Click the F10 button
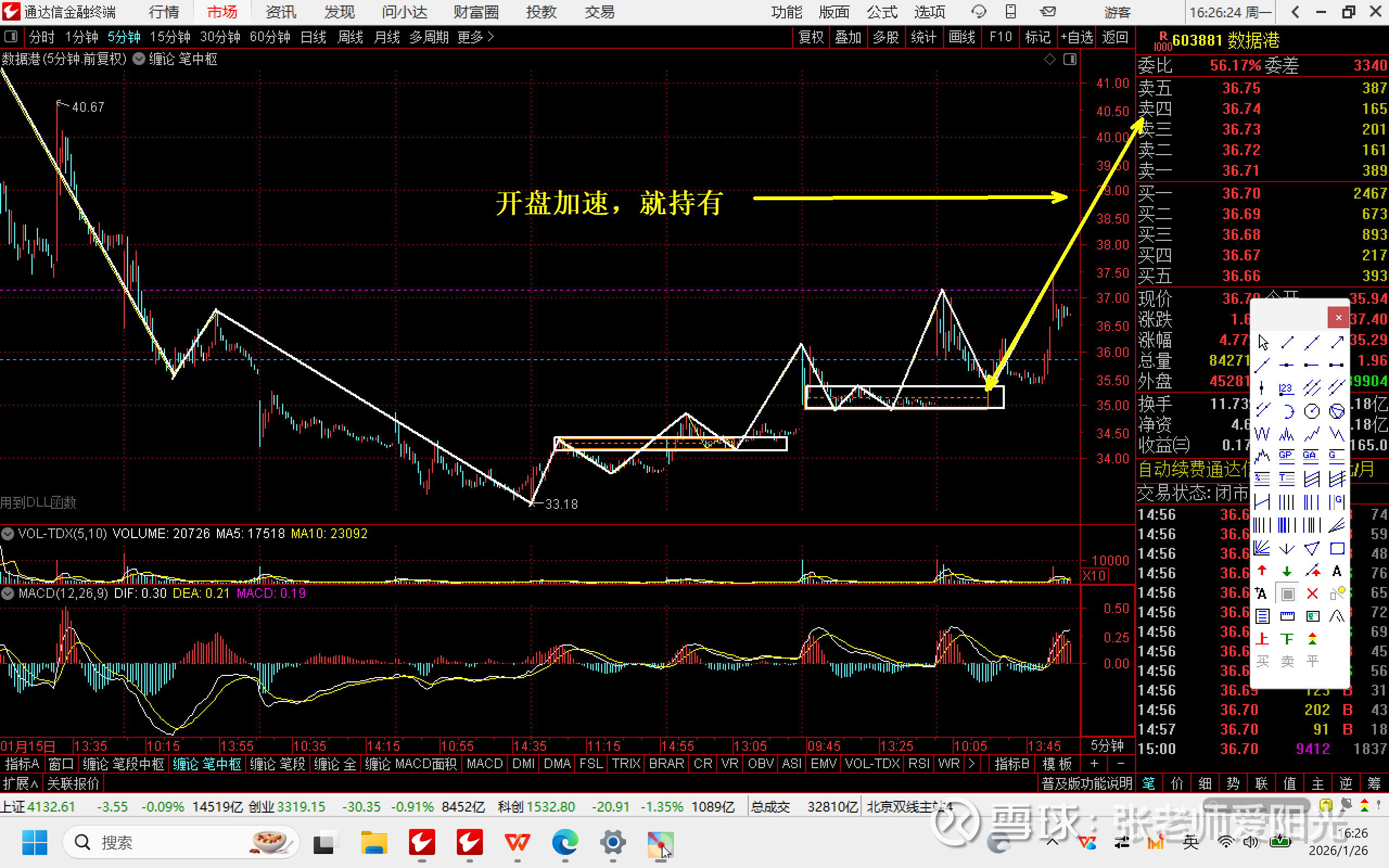This screenshot has width=1389, height=868. (x=1001, y=37)
